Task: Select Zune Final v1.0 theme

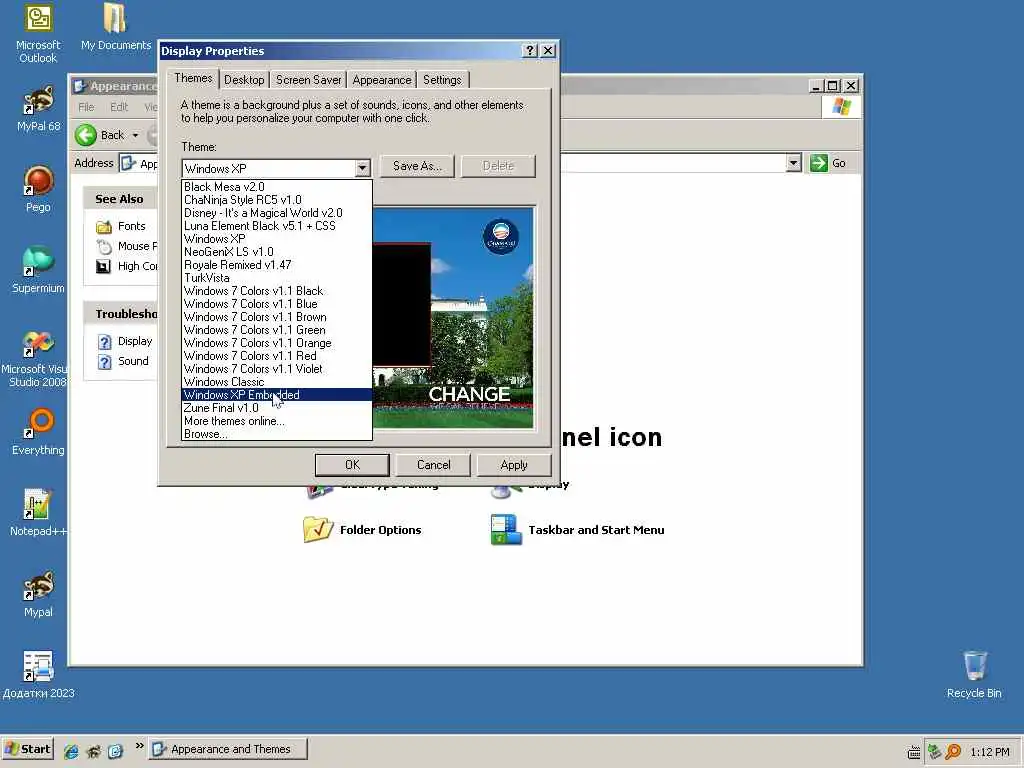Action: 276,408
